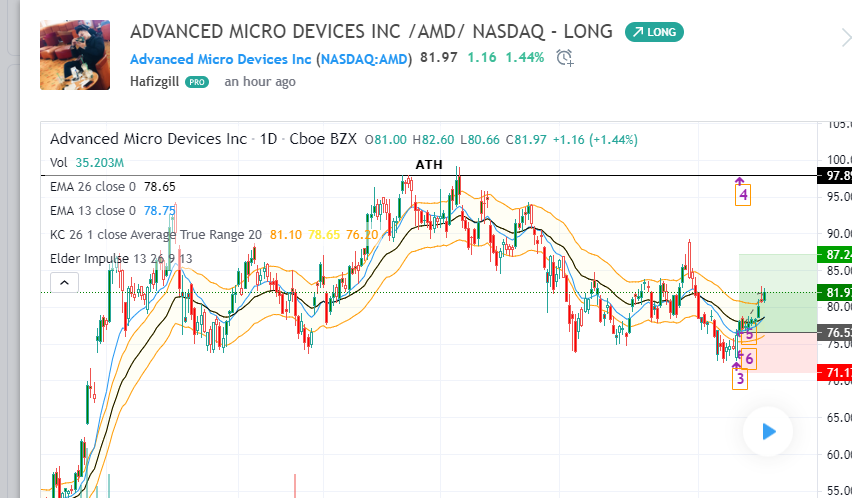Open the Advanced Micro Devices Inc symbol link
The image size is (852, 498).
click(x=221, y=59)
